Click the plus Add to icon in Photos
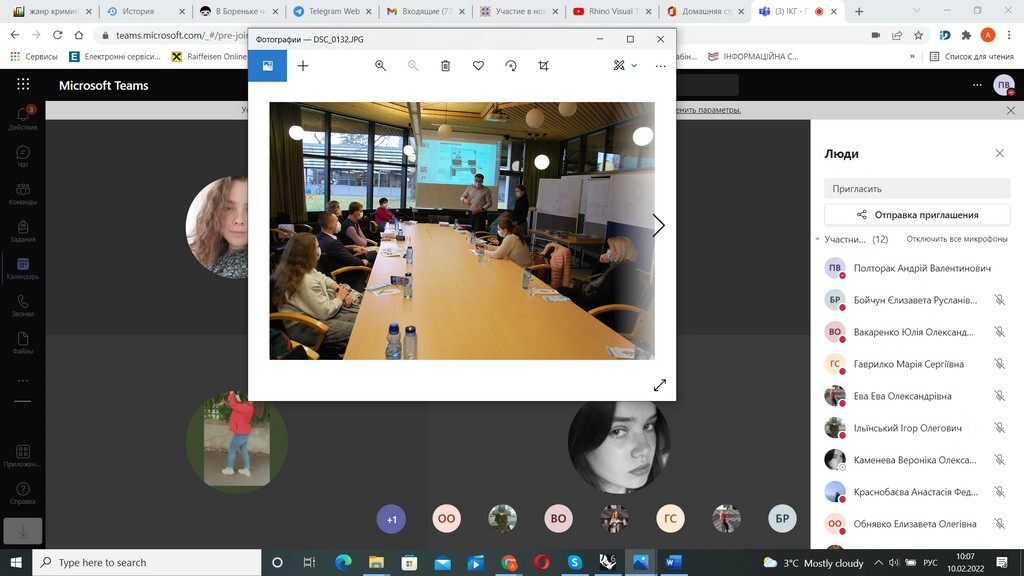The height and width of the screenshot is (576, 1024). click(x=303, y=65)
